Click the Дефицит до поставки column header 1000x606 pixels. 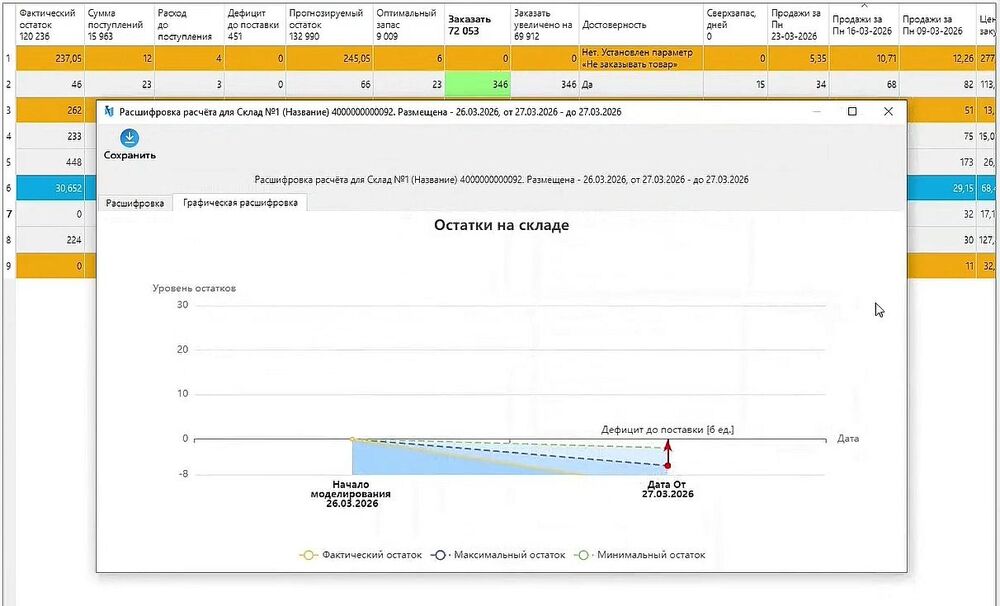point(254,24)
